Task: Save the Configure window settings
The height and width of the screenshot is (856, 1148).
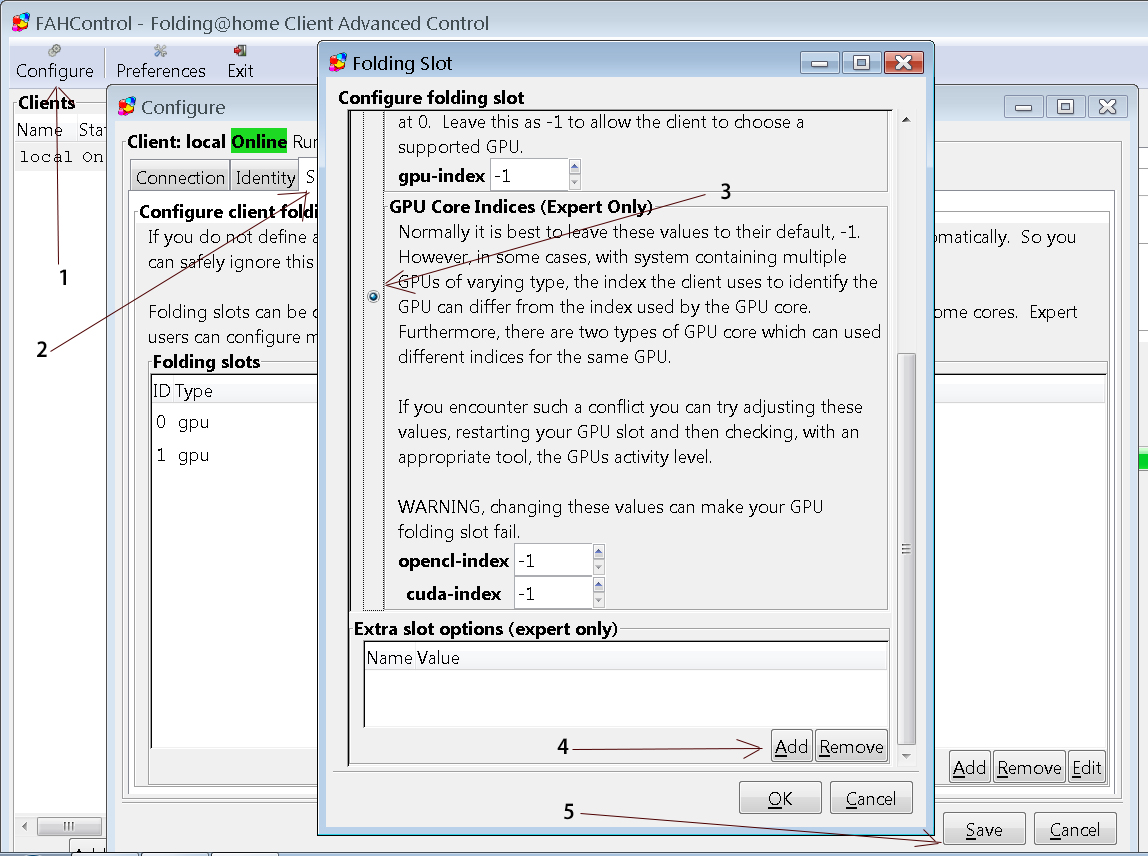Action: 984,830
